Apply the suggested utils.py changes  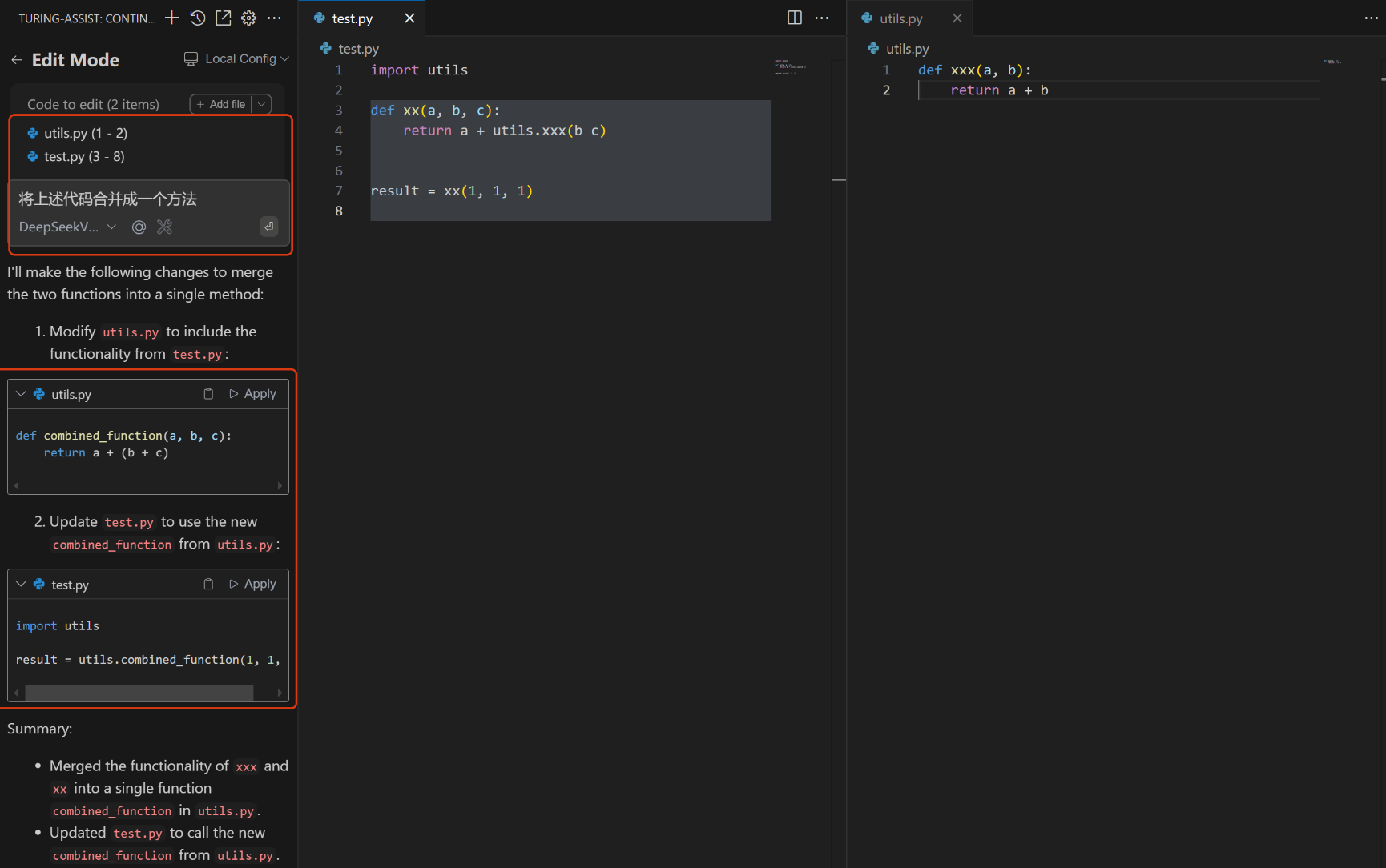coord(252,394)
